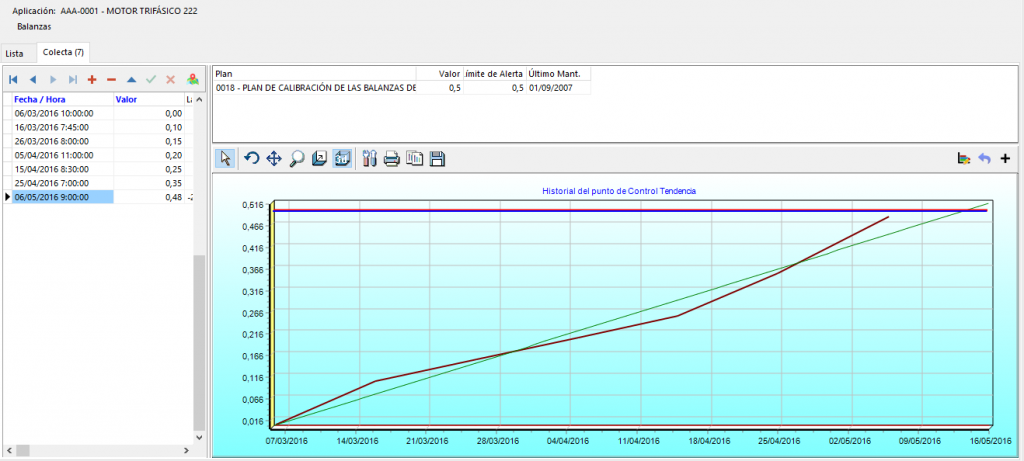
Task: Click the red minus delete record button
Action: (x=111, y=79)
